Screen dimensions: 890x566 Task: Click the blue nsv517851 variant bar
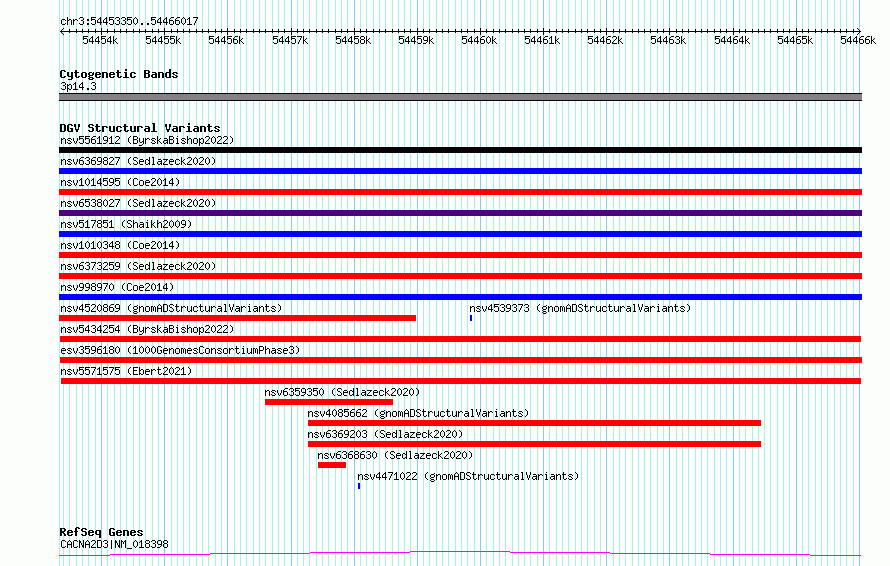460,234
